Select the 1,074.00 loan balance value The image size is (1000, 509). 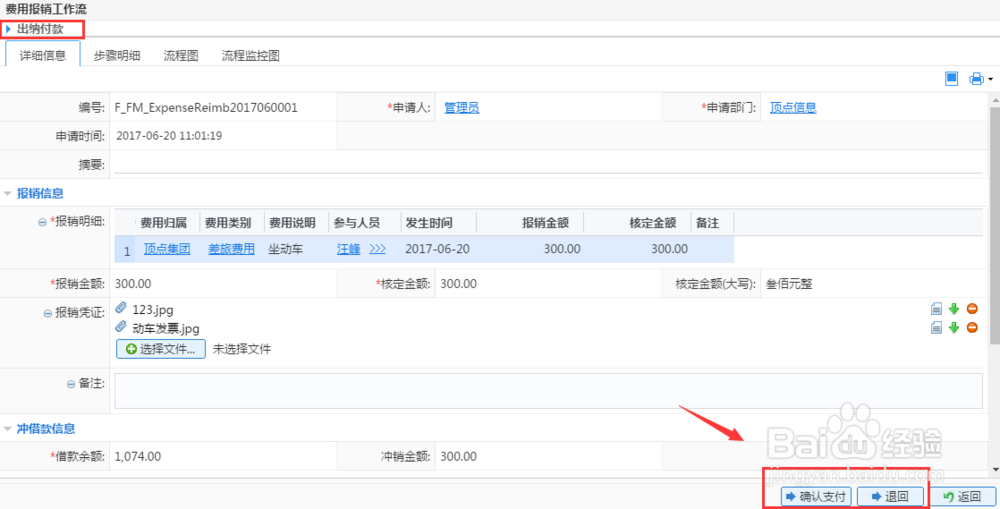tap(138, 456)
